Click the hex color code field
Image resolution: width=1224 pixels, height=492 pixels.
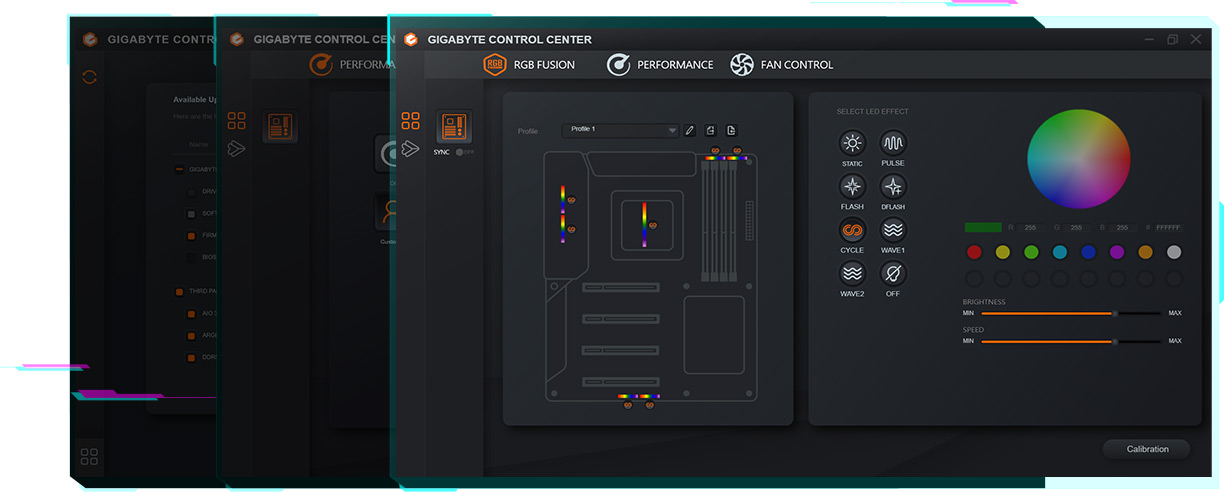1168,228
